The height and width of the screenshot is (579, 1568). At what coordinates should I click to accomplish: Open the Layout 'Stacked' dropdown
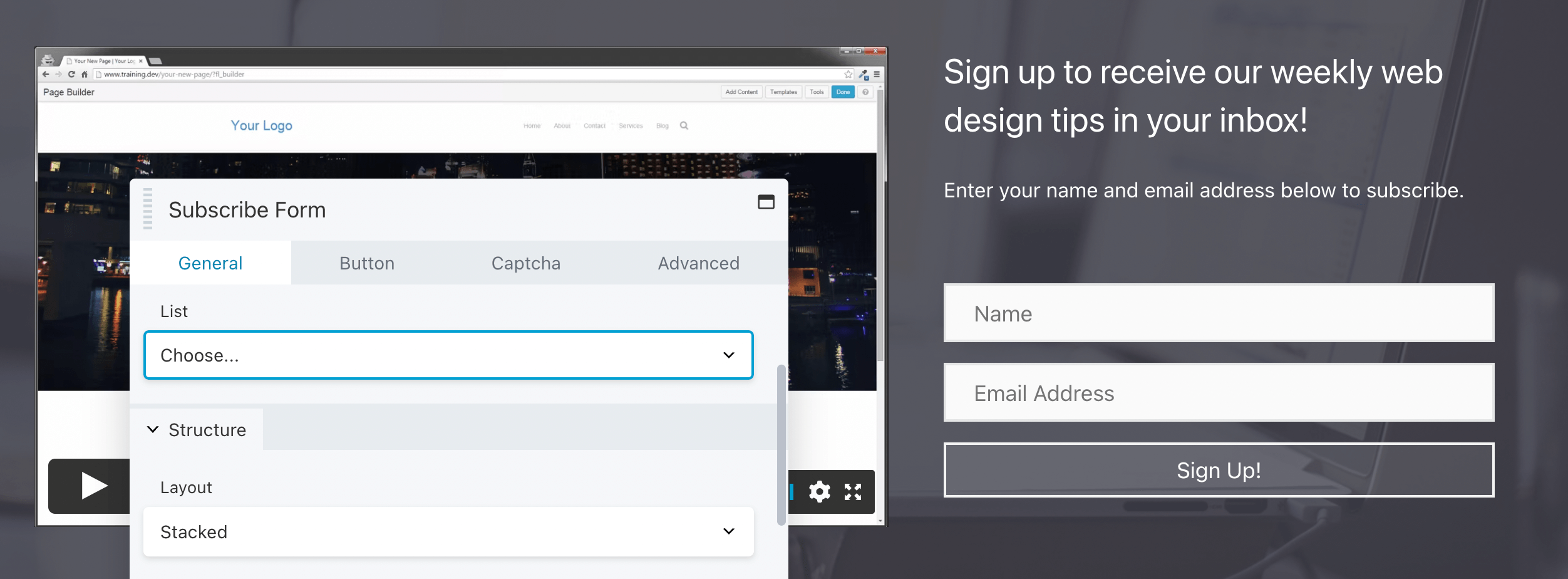click(x=448, y=531)
